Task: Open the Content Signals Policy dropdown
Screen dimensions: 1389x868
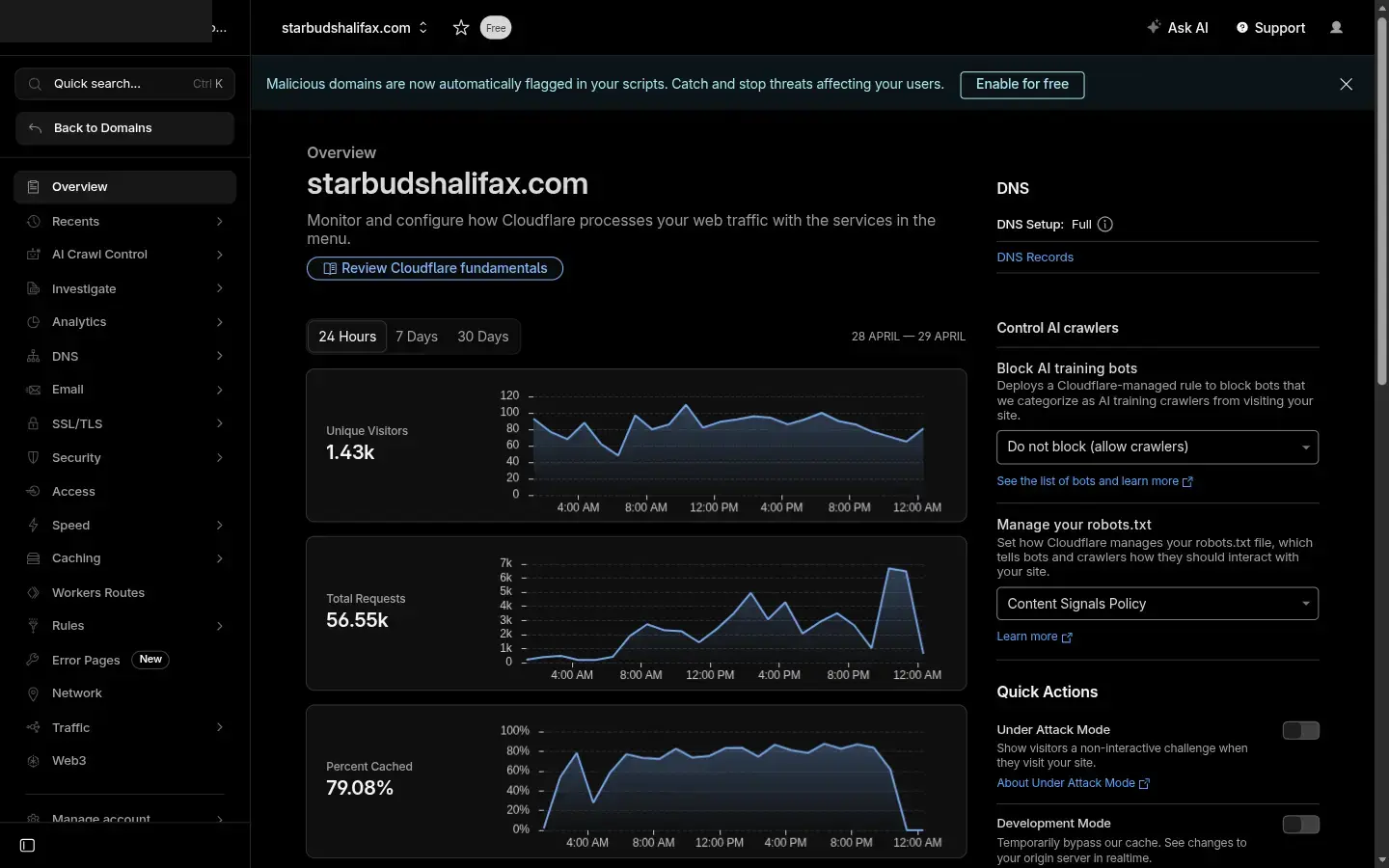Action: point(1157,604)
